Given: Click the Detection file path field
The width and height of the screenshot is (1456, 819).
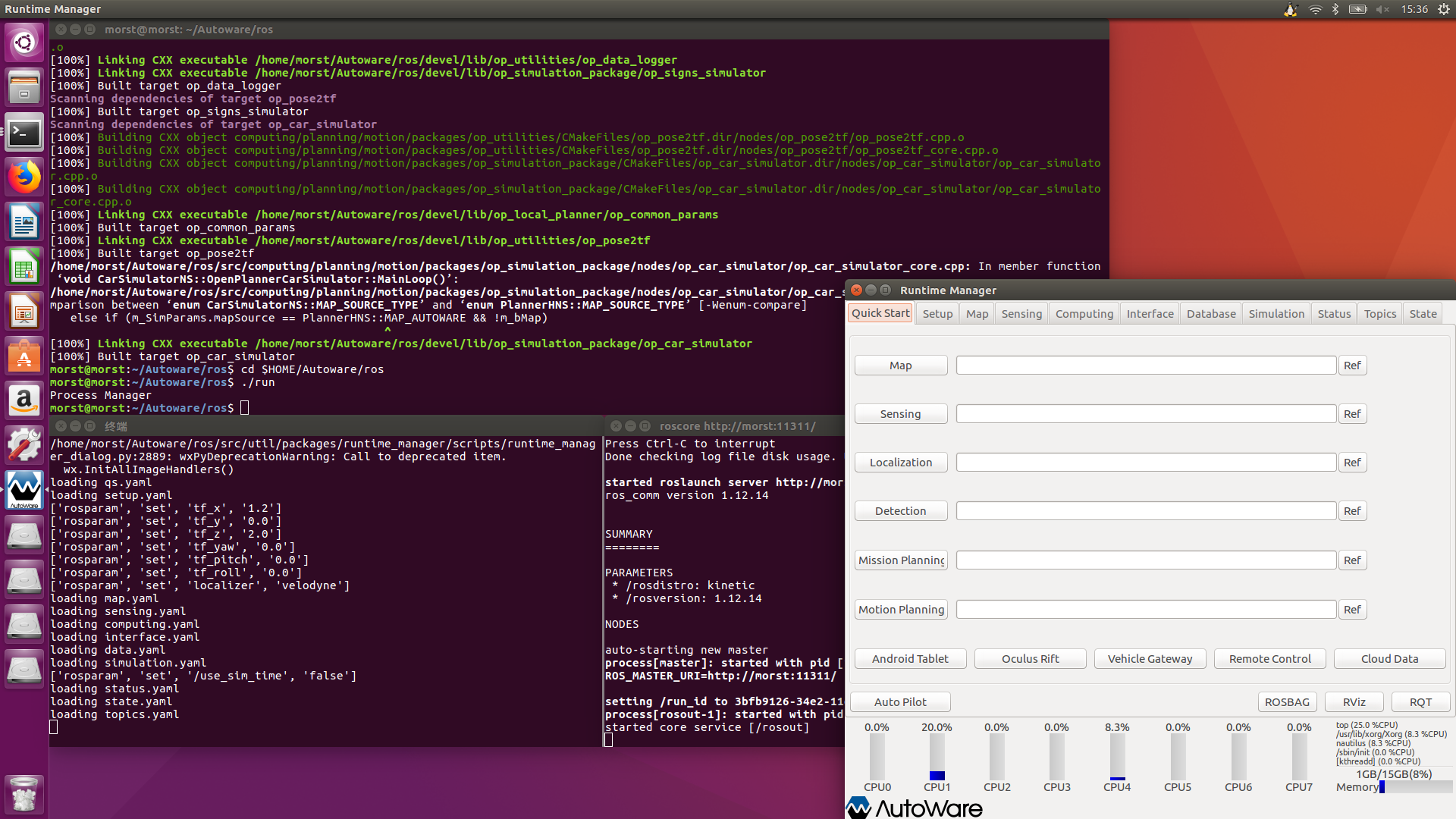Looking at the screenshot, I should coord(1145,511).
